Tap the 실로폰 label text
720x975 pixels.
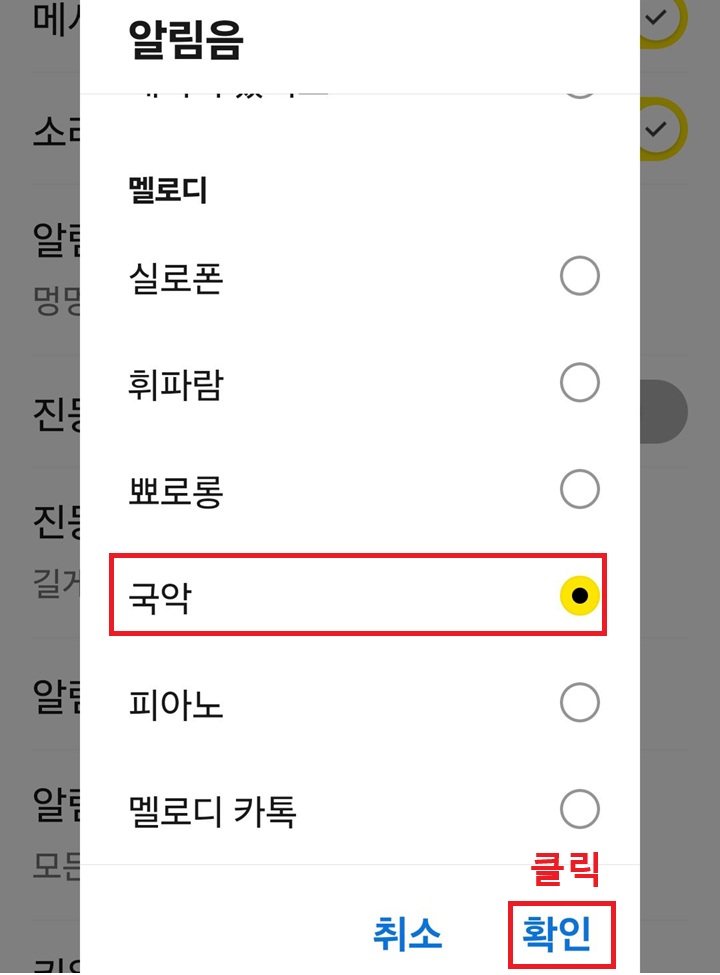tap(176, 276)
